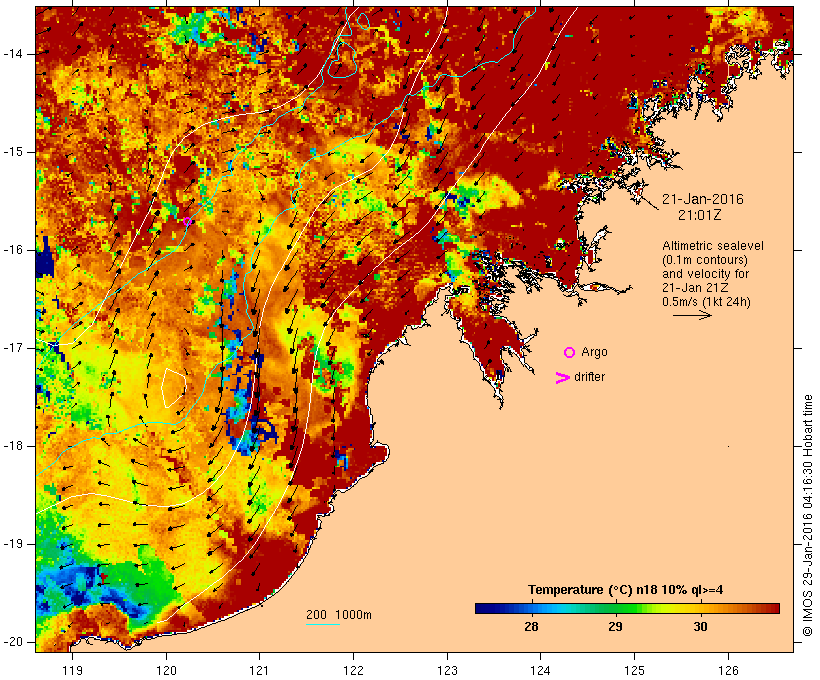
Task: Click the 125 longitude axis label
Action: (635, 670)
